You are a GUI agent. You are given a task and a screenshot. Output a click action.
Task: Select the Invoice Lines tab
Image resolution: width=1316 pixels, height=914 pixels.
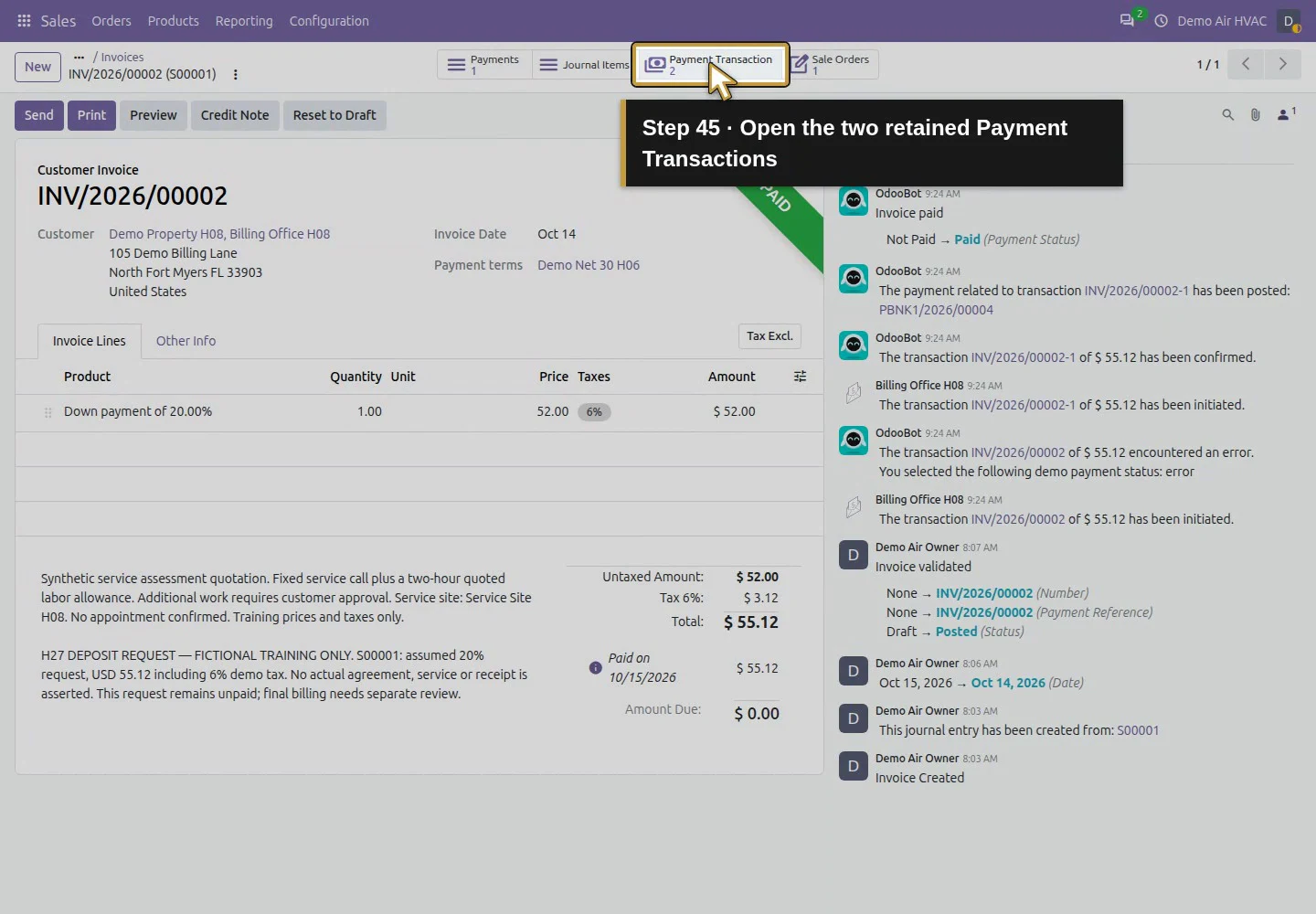(x=90, y=341)
